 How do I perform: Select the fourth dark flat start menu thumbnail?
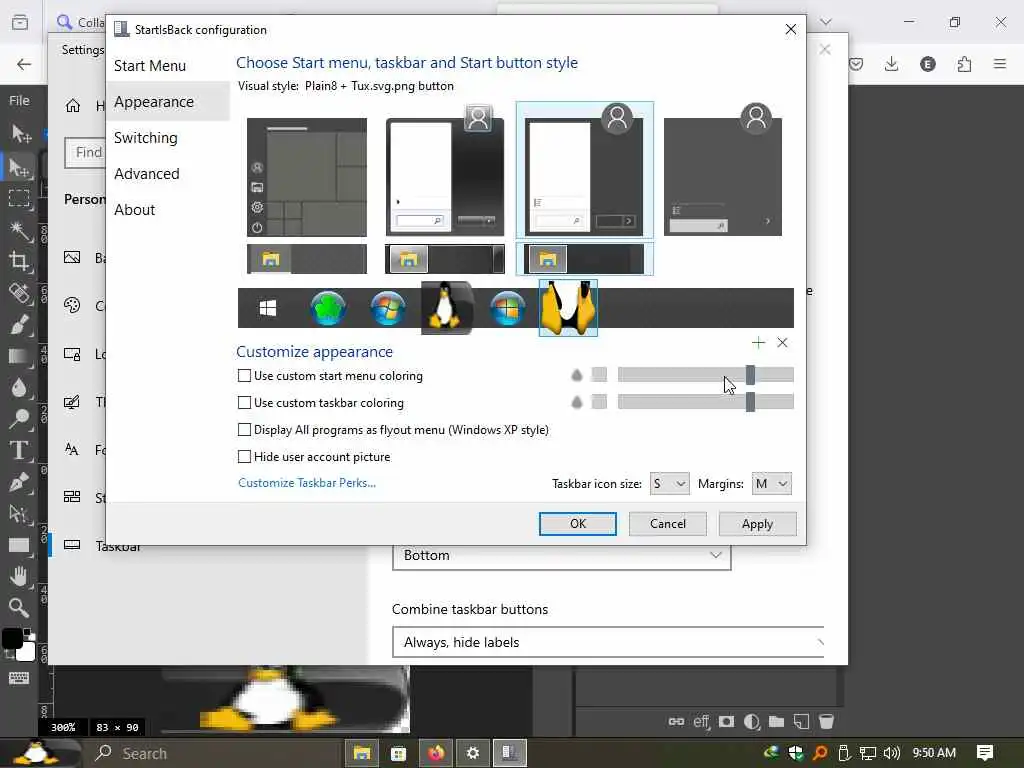click(723, 170)
